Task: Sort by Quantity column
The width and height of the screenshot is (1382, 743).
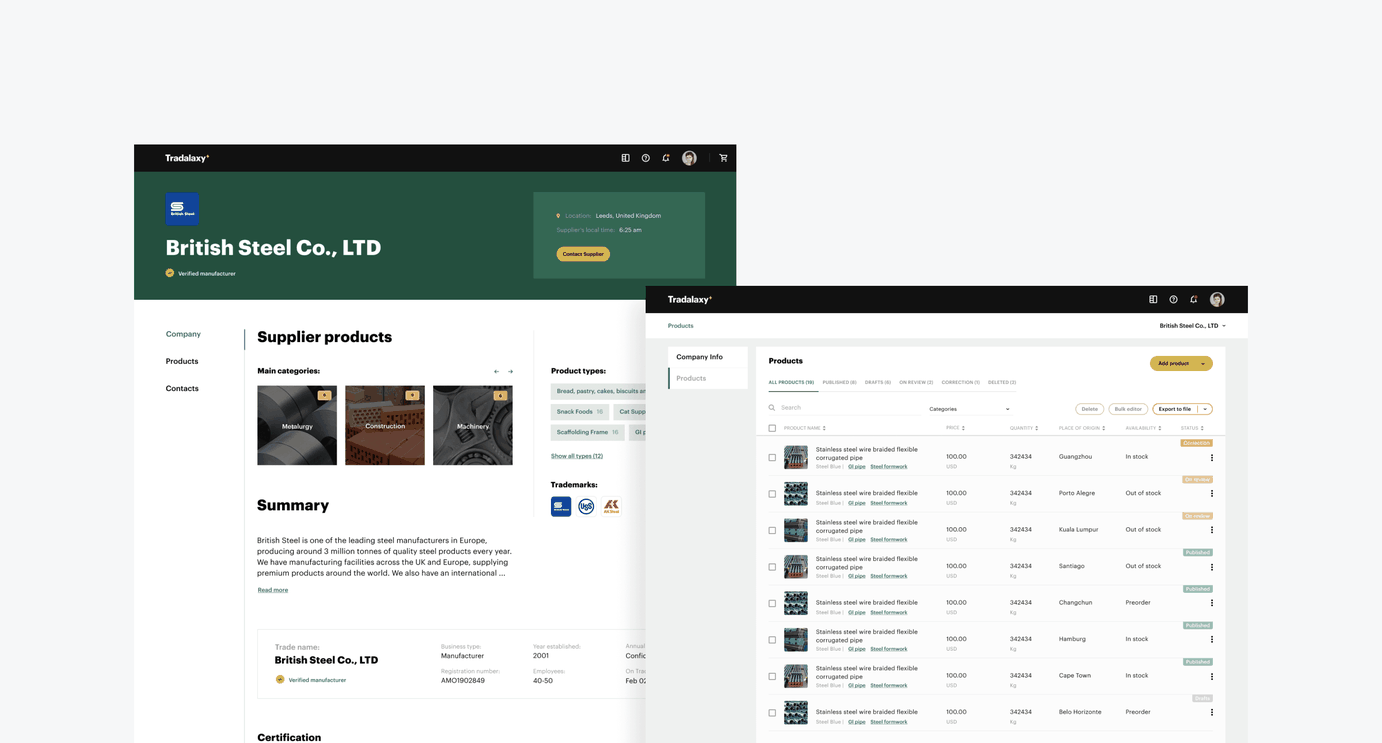Action: coord(1024,428)
